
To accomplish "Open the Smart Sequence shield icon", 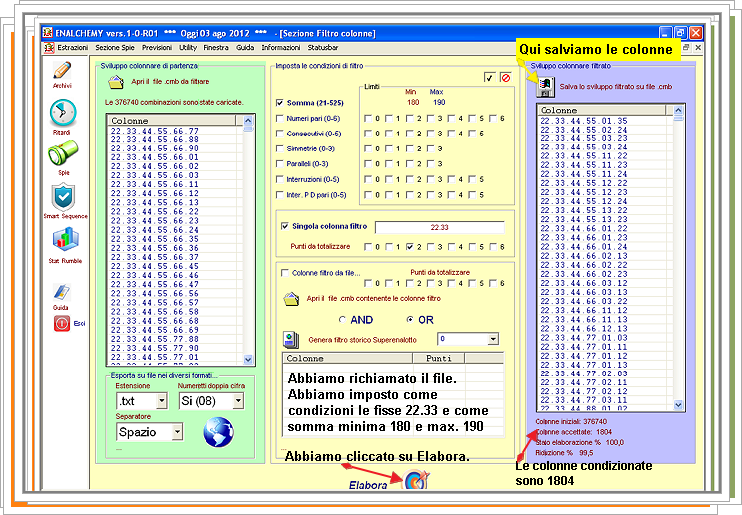I will coord(63,197).
